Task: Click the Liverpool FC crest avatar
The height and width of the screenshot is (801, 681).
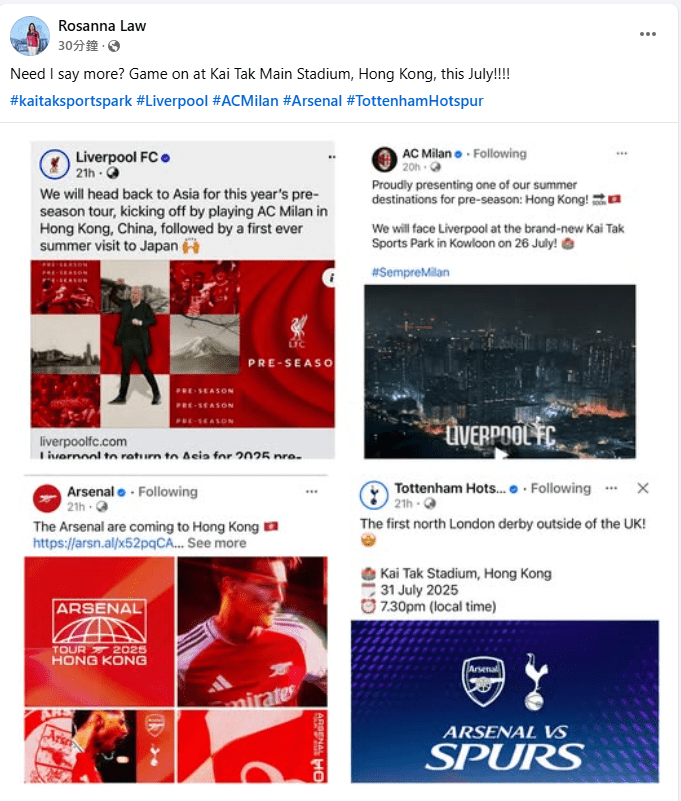Action: [x=54, y=163]
